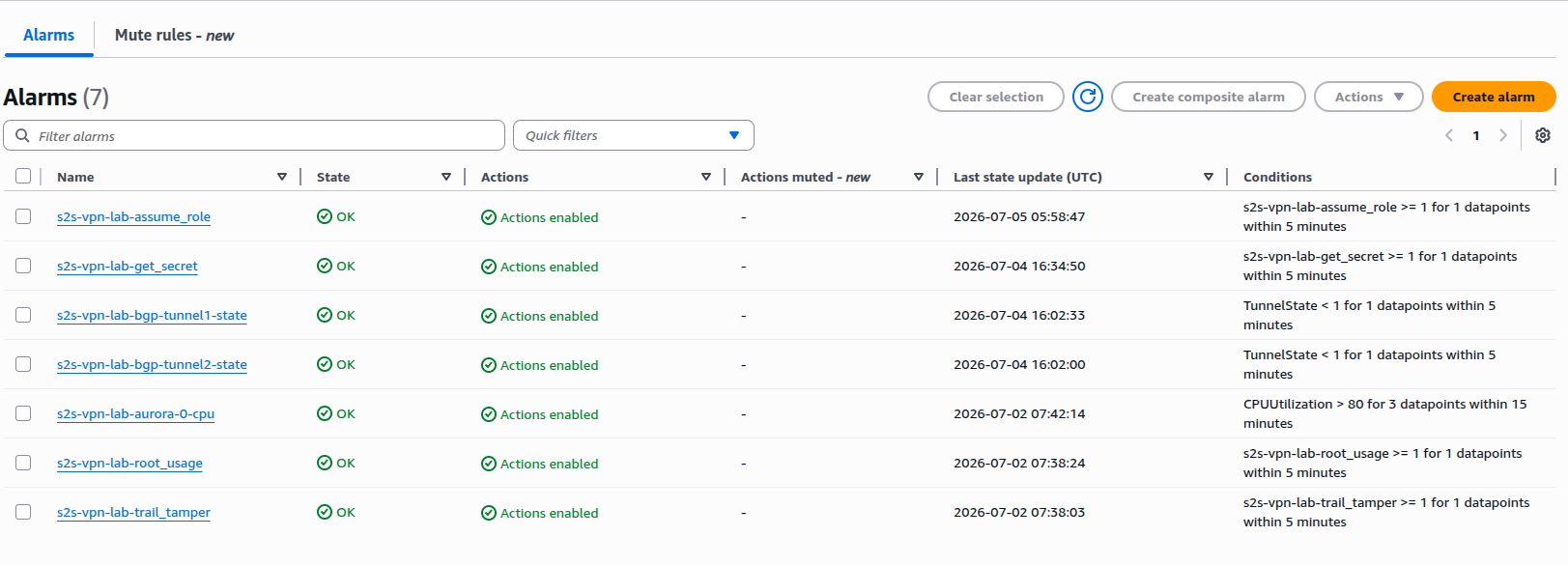Click Actions enabled icon for bgp-tunnel1-state row
Image resolution: width=1568 pixels, height=565 pixels.
(x=489, y=316)
